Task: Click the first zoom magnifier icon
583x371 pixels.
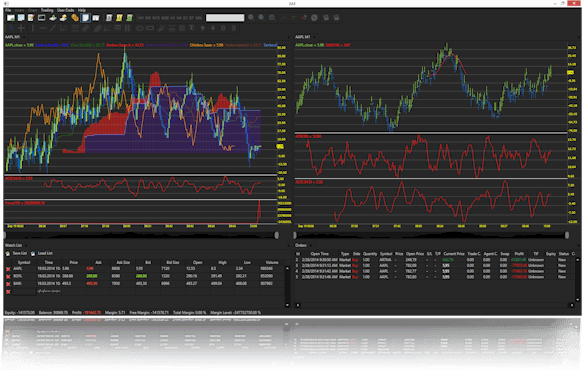Action: 251,17
